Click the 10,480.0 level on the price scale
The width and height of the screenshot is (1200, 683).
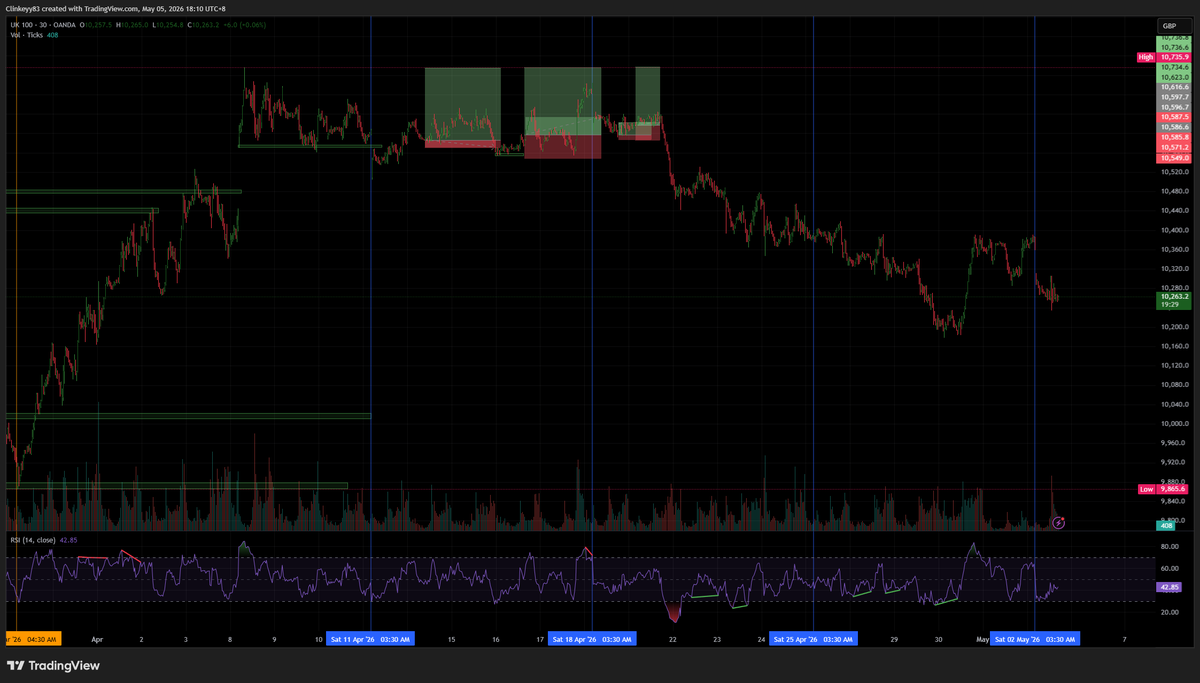(x=1174, y=191)
